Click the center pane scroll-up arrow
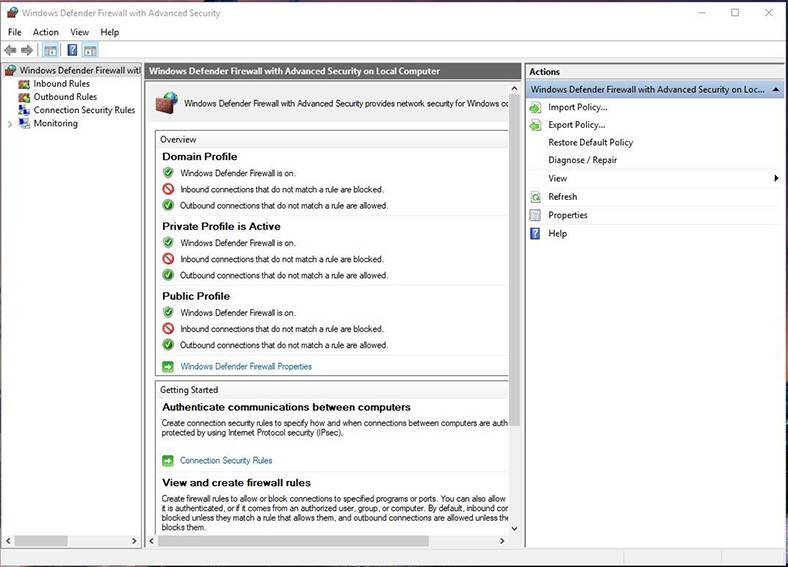788x567 pixels. (x=514, y=88)
